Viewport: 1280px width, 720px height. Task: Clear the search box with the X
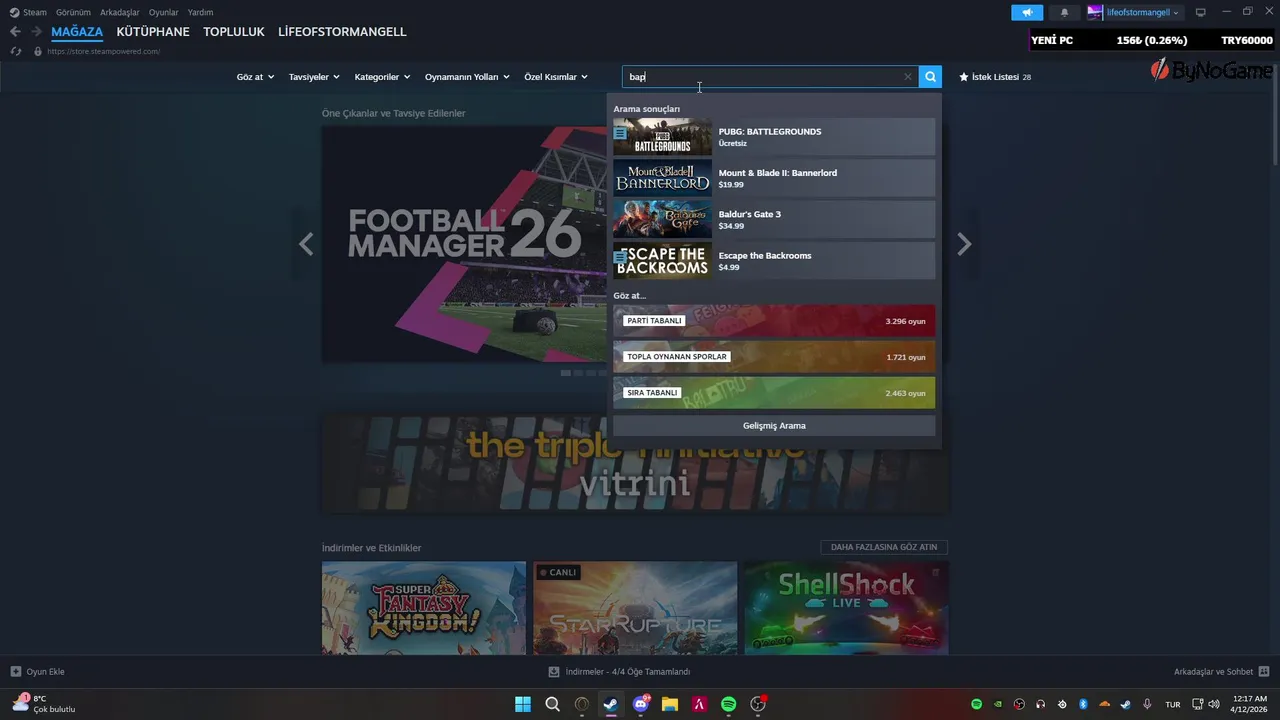pos(908,77)
